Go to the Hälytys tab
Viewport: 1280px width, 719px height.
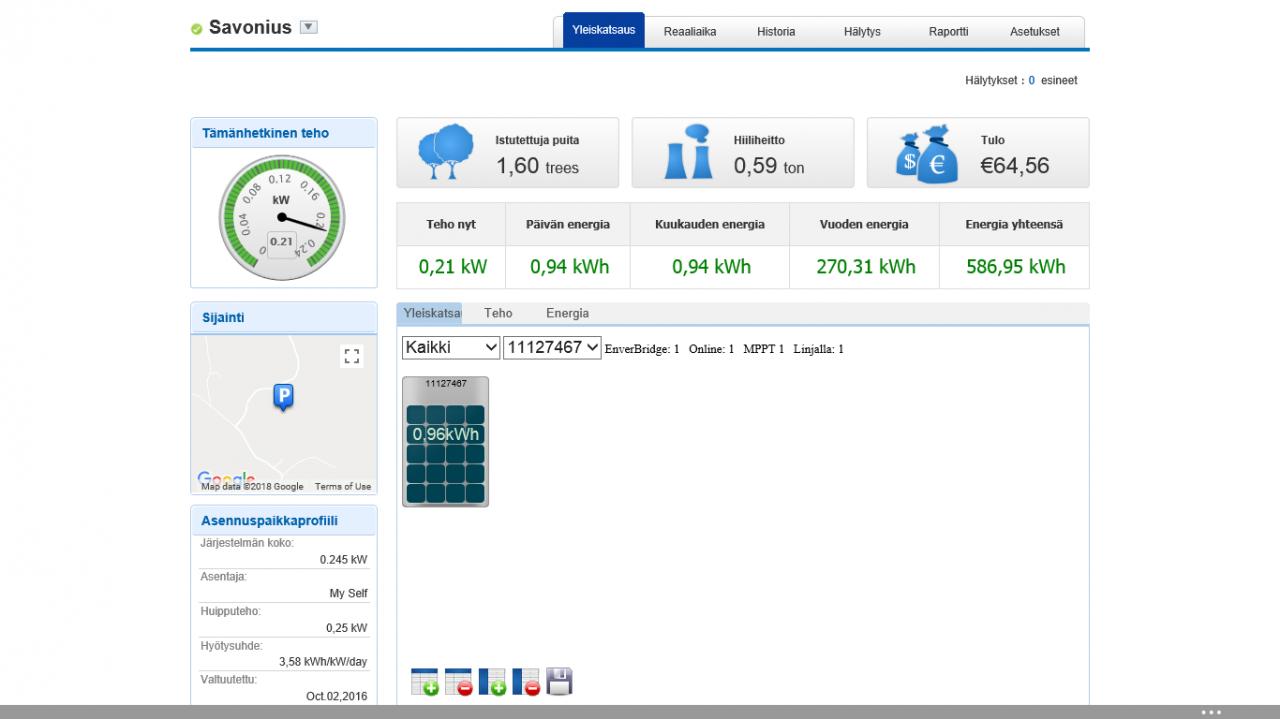coord(862,31)
